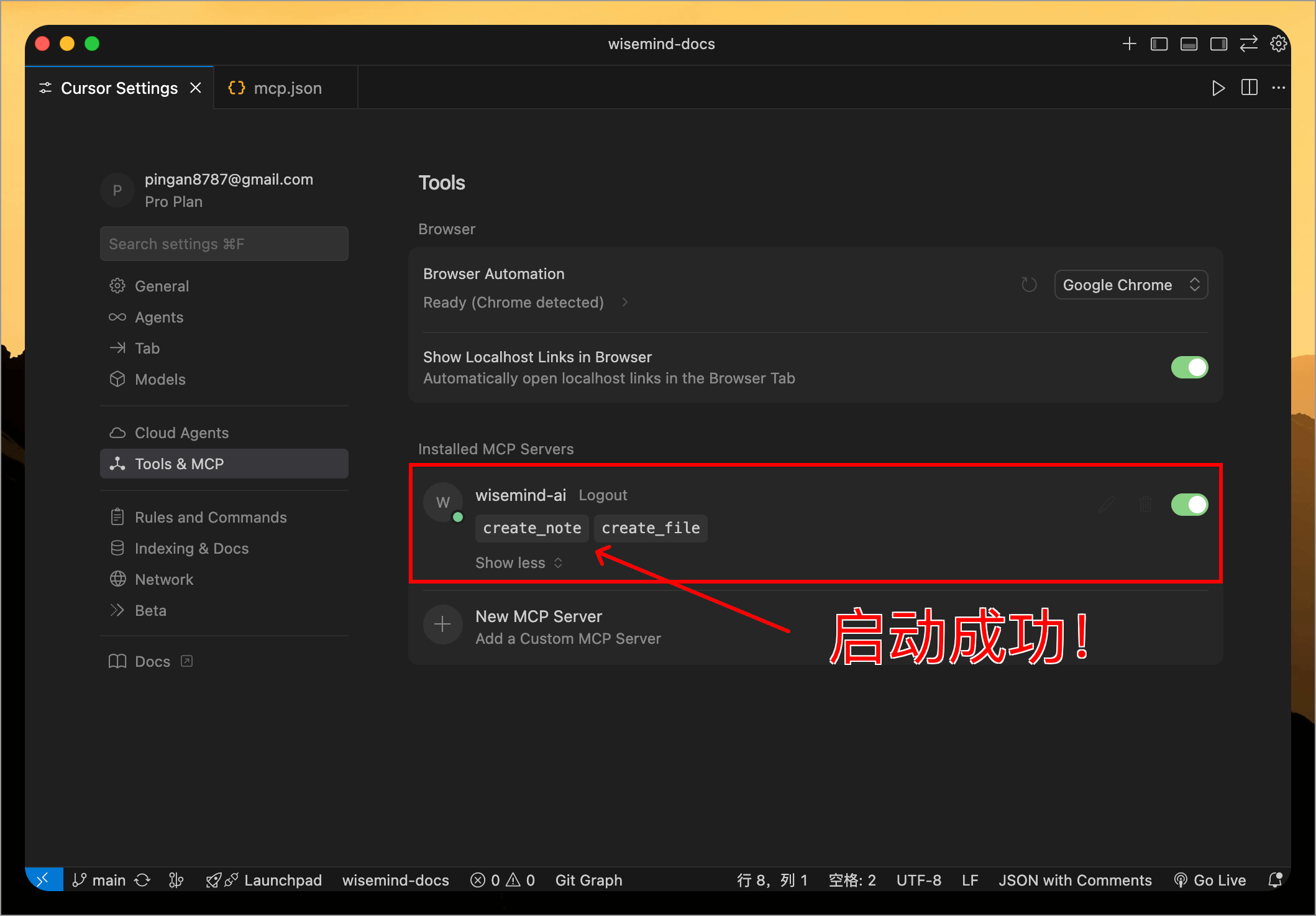Viewport: 1316px width, 916px height.
Task: Expand Ready (Chrome detected) chevron
Action: (625, 303)
